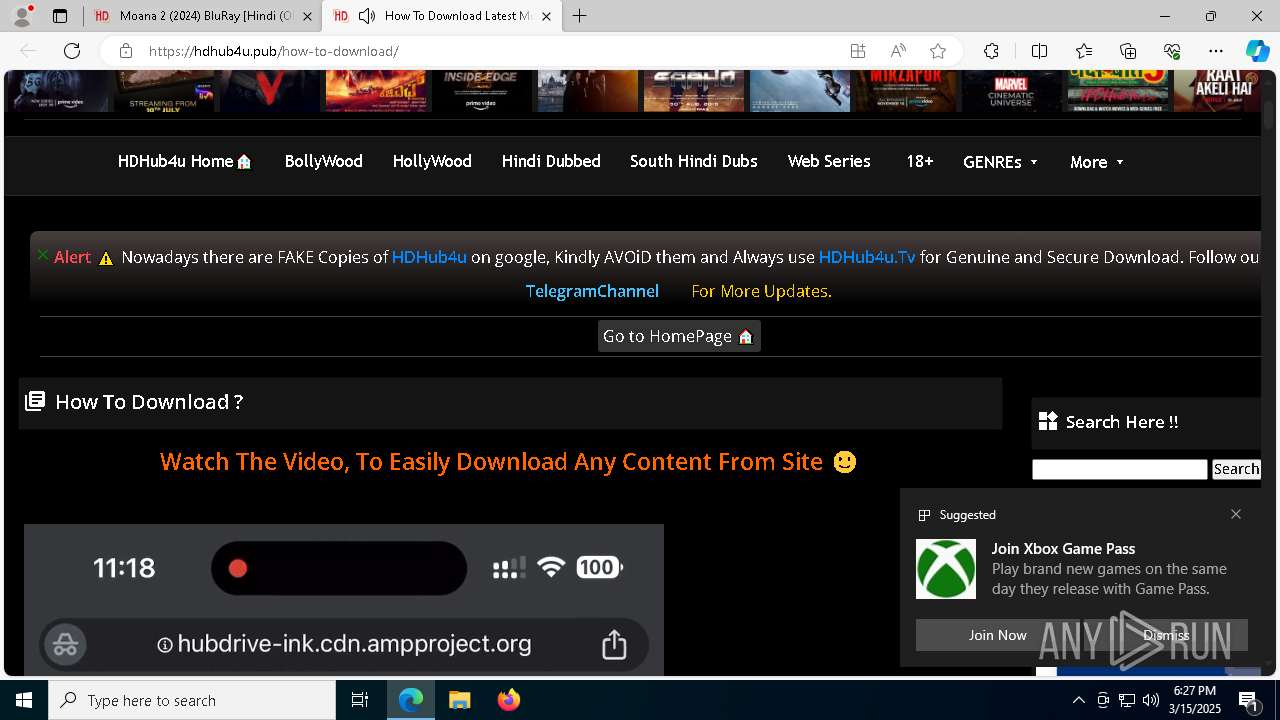
Task: Start Read aloud from address bar
Action: coord(898,51)
